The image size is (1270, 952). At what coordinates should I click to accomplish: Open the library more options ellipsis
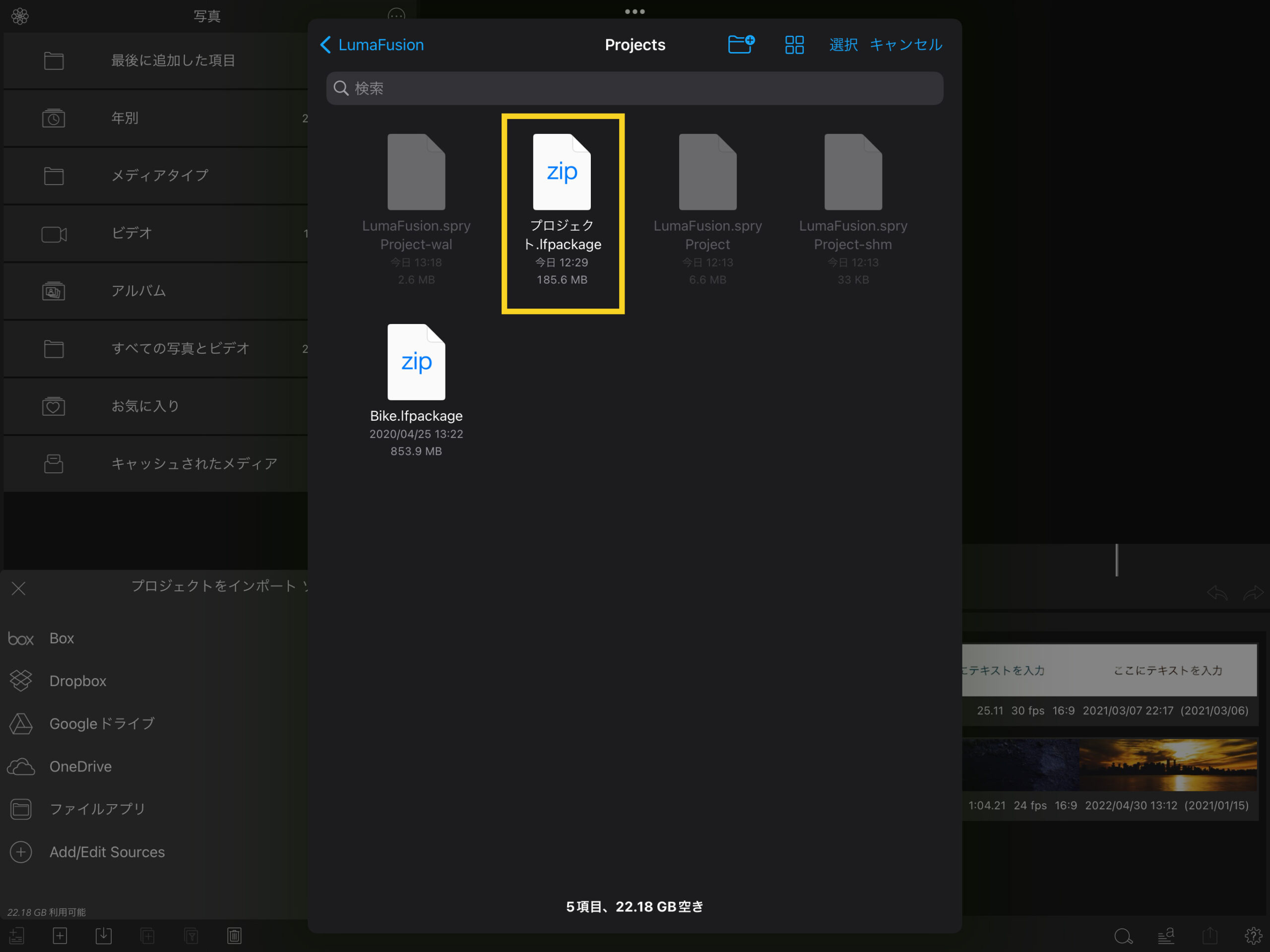click(396, 15)
